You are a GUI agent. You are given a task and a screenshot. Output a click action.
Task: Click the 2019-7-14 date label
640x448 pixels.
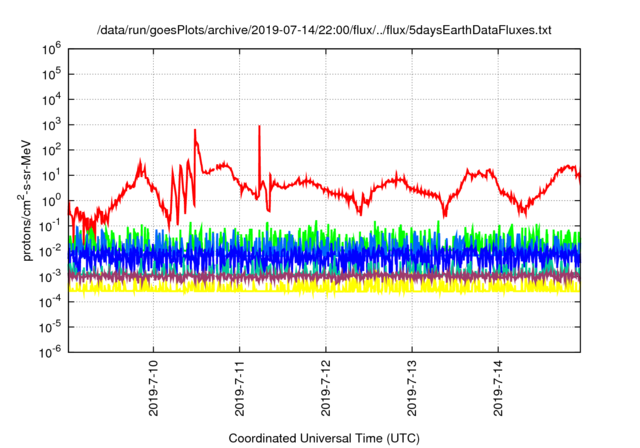[498, 388]
